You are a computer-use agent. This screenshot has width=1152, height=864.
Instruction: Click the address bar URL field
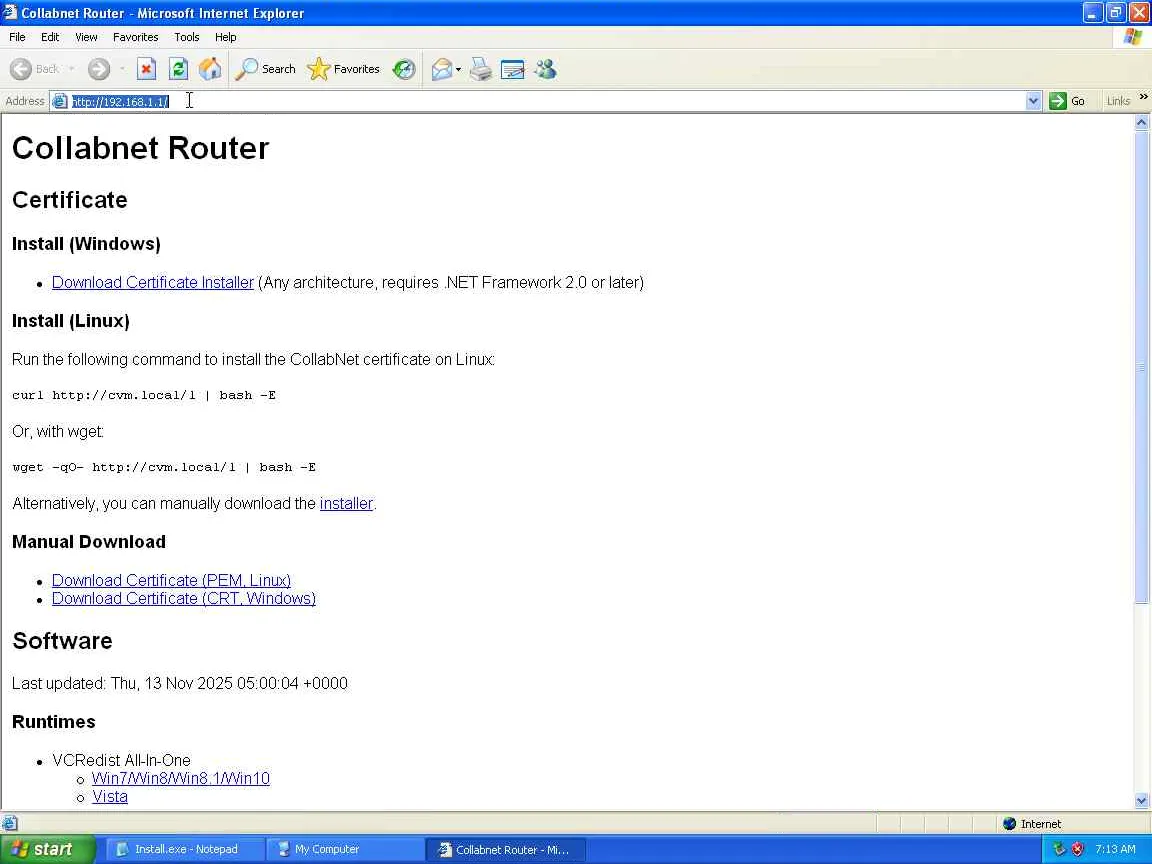coord(547,101)
